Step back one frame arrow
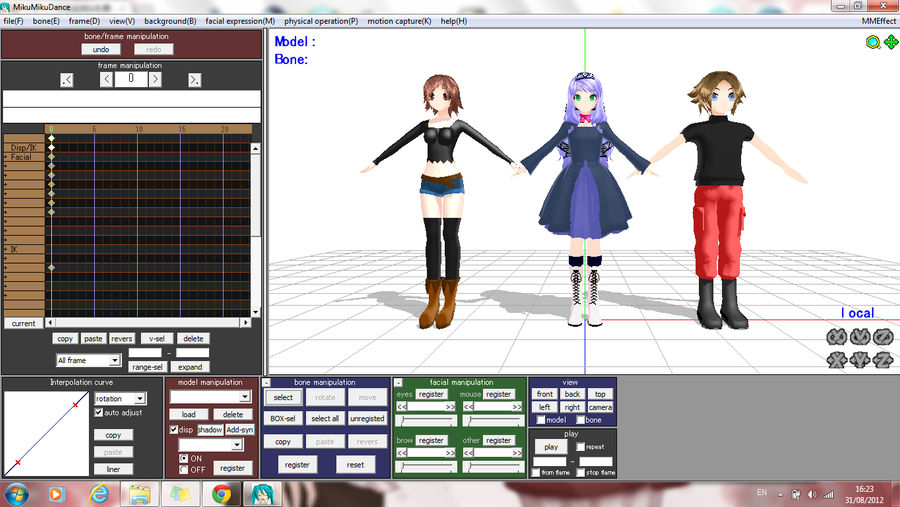The height and width of the screenshot is (507, 900). (106, 79)
